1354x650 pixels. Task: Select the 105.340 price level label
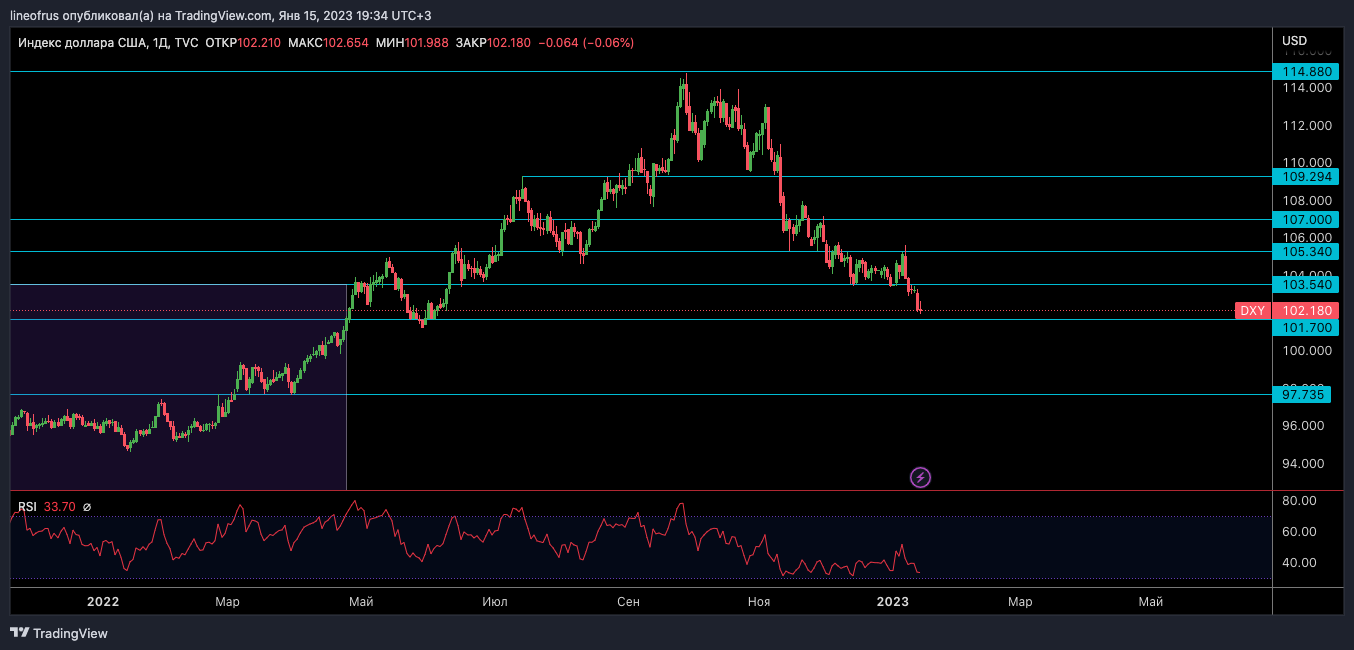pyautogui.click(x=1306, y=251)
